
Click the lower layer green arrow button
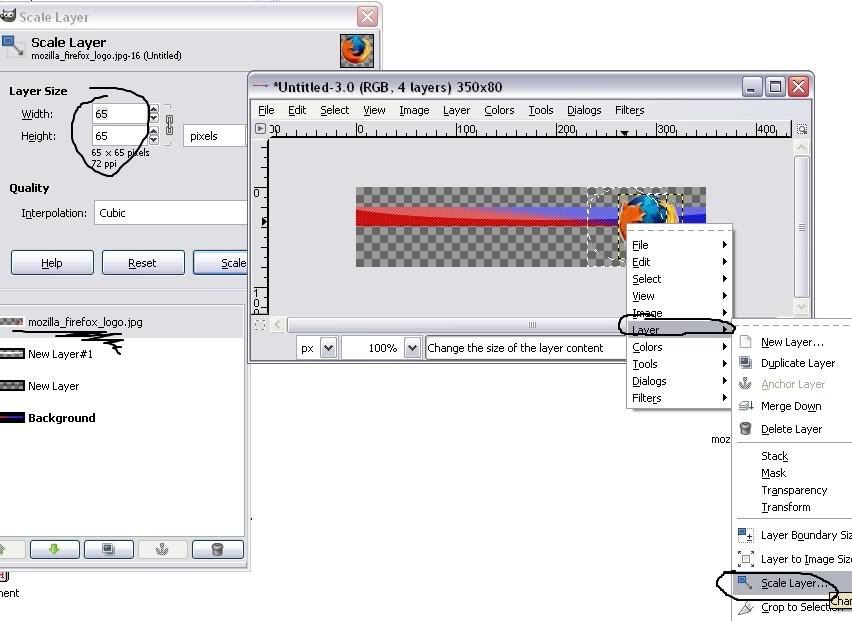point(54,549)
